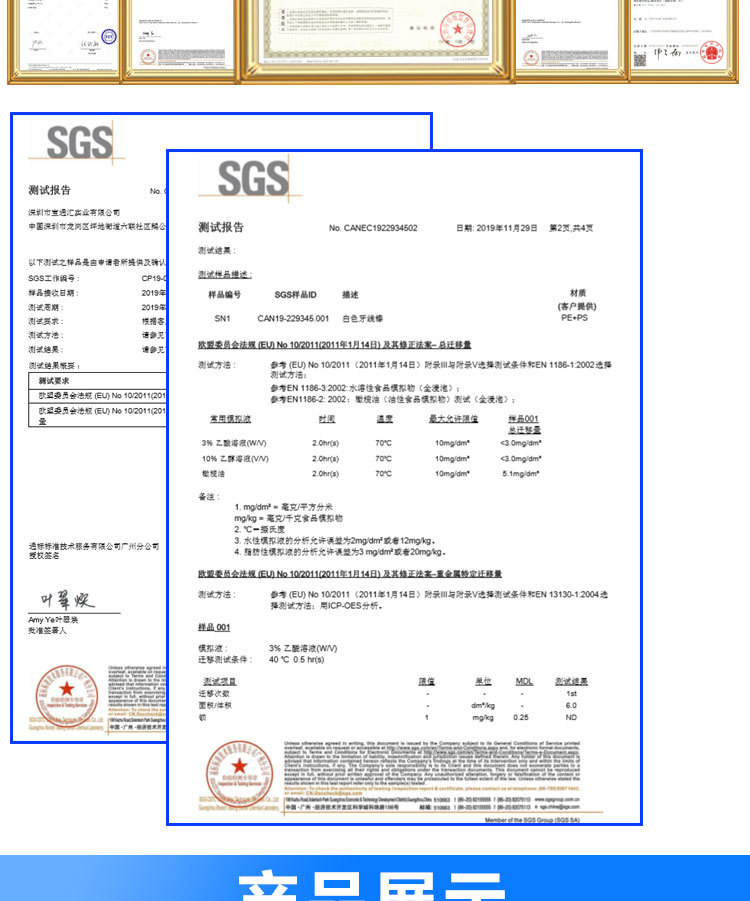The width and height of the screenshot is (750, 901).
Task: Select the QR code on the rightmost certificate
Action: pos(639,60)
